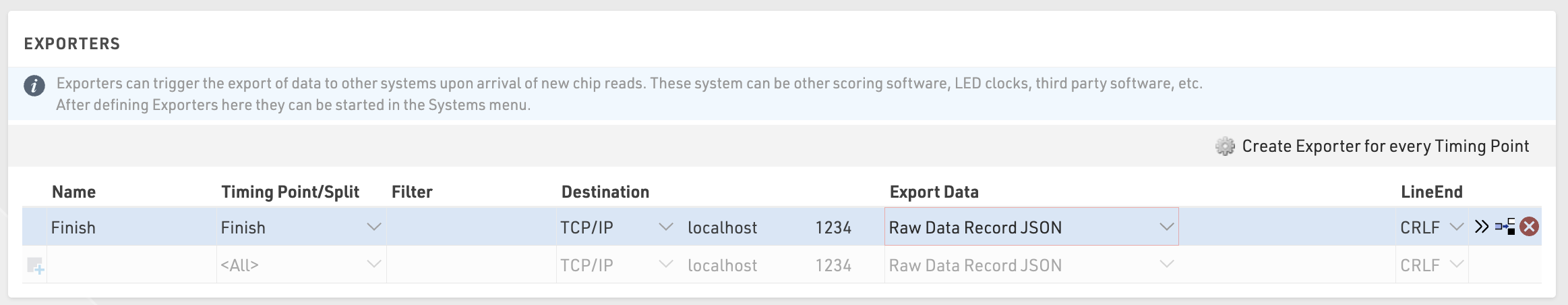The height and width of the screenshot is (305, 1568).
Task: Click the Filter cell of the Finish exporter
Action: [471, 227]
